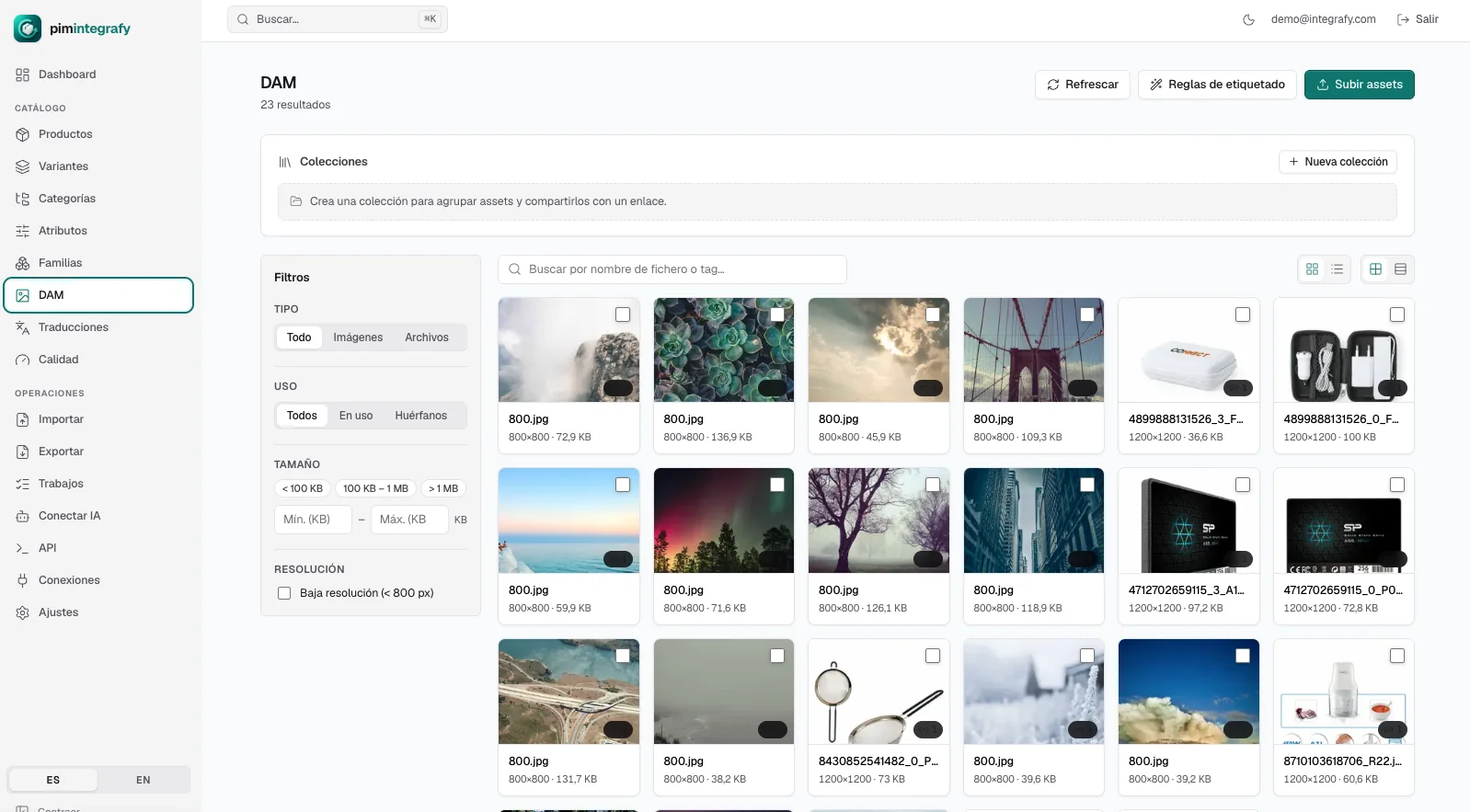Screen dimensions: 1470x812
Task: Open Traducciones page
Action: pyautogui.click(x=99, y=327)
